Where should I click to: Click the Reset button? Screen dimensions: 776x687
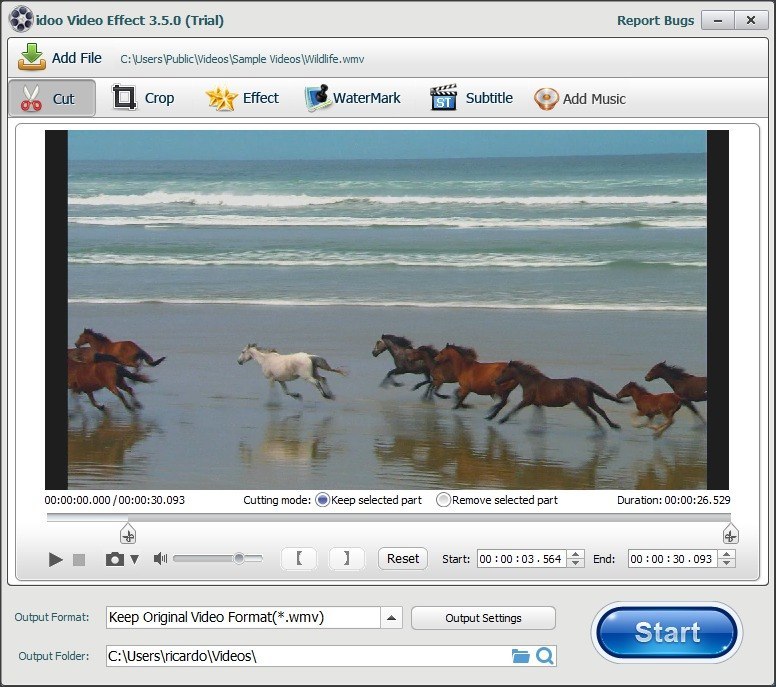point(403,559)
